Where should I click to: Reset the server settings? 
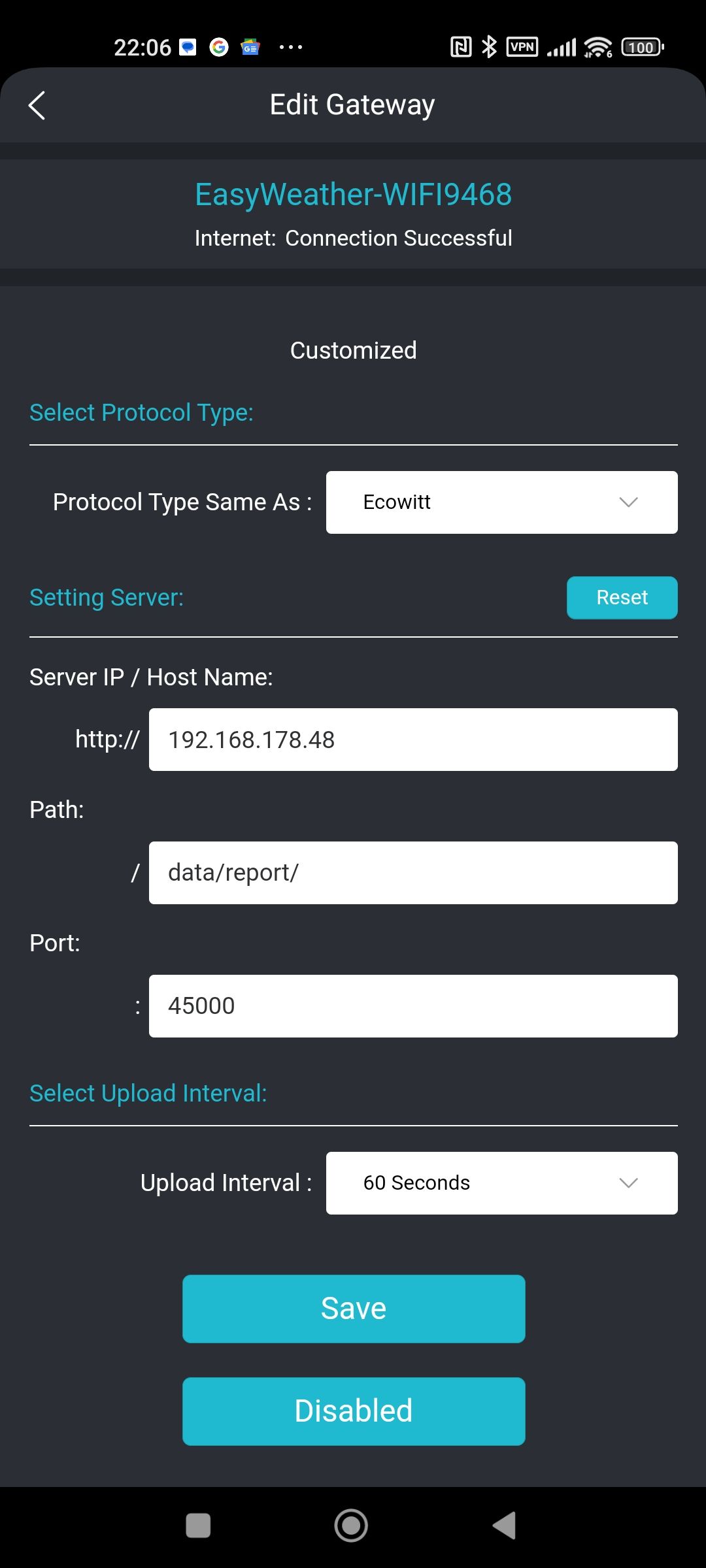pyautogui.click(x=622, y=598)
